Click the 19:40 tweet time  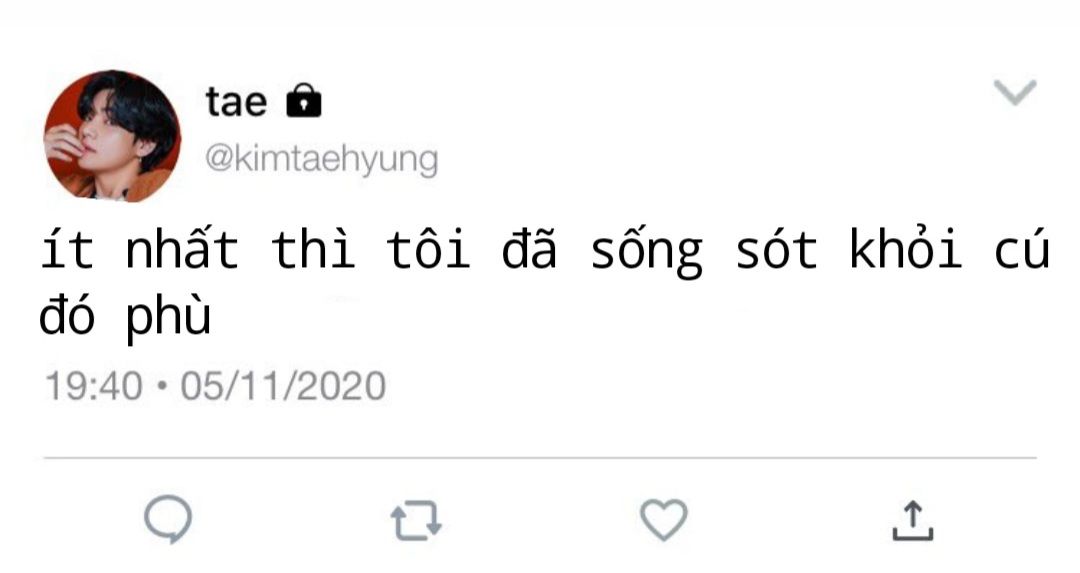pos(94,386)
